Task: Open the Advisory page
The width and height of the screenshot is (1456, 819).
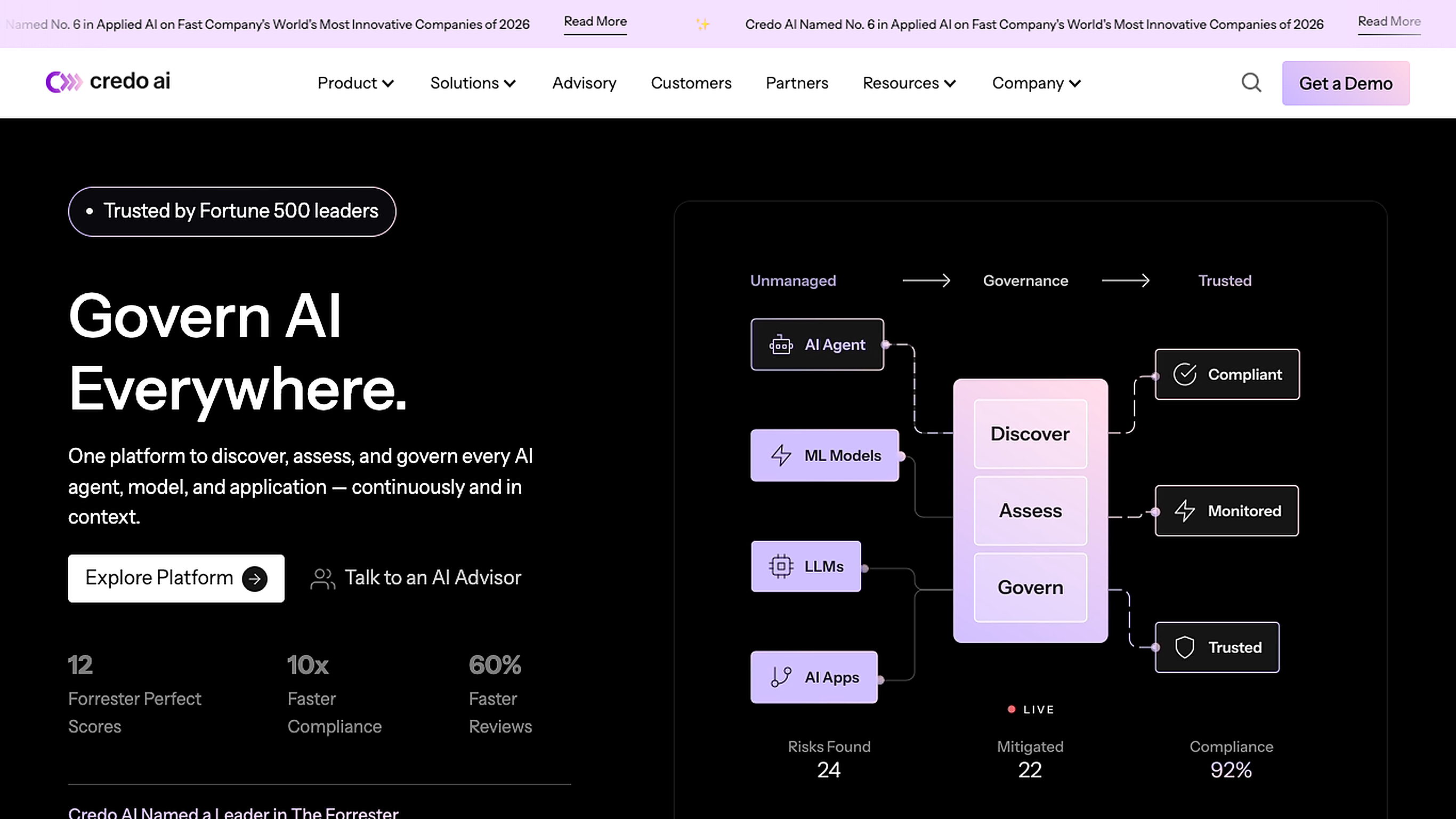Action: [x=585, y=83]
